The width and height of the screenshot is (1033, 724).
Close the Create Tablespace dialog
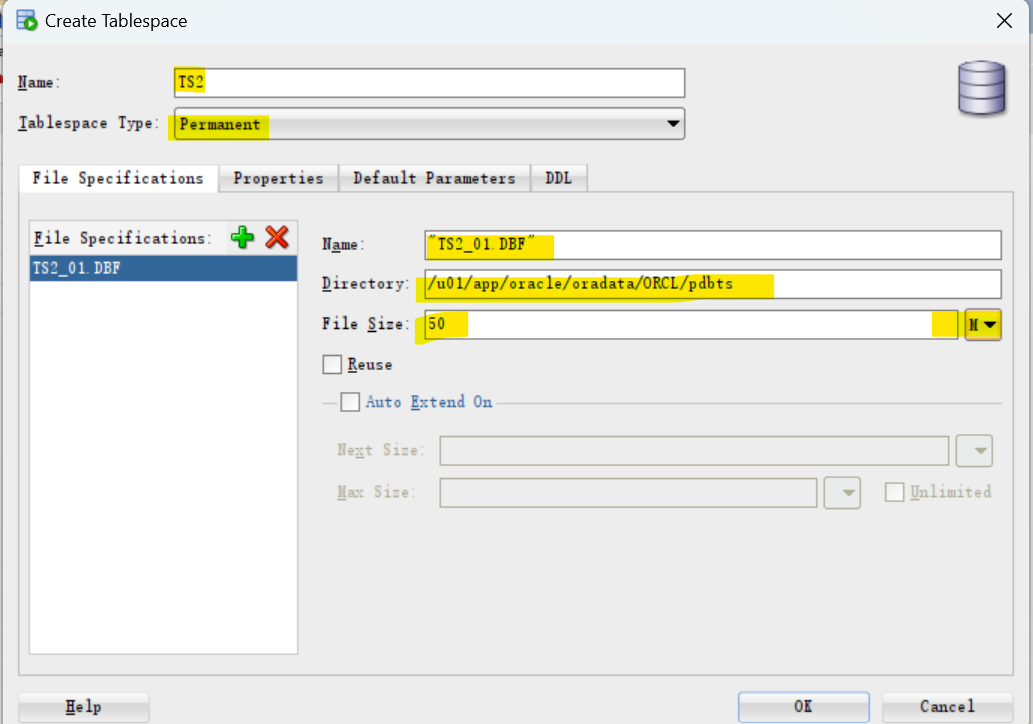(x=1004, y=21)
